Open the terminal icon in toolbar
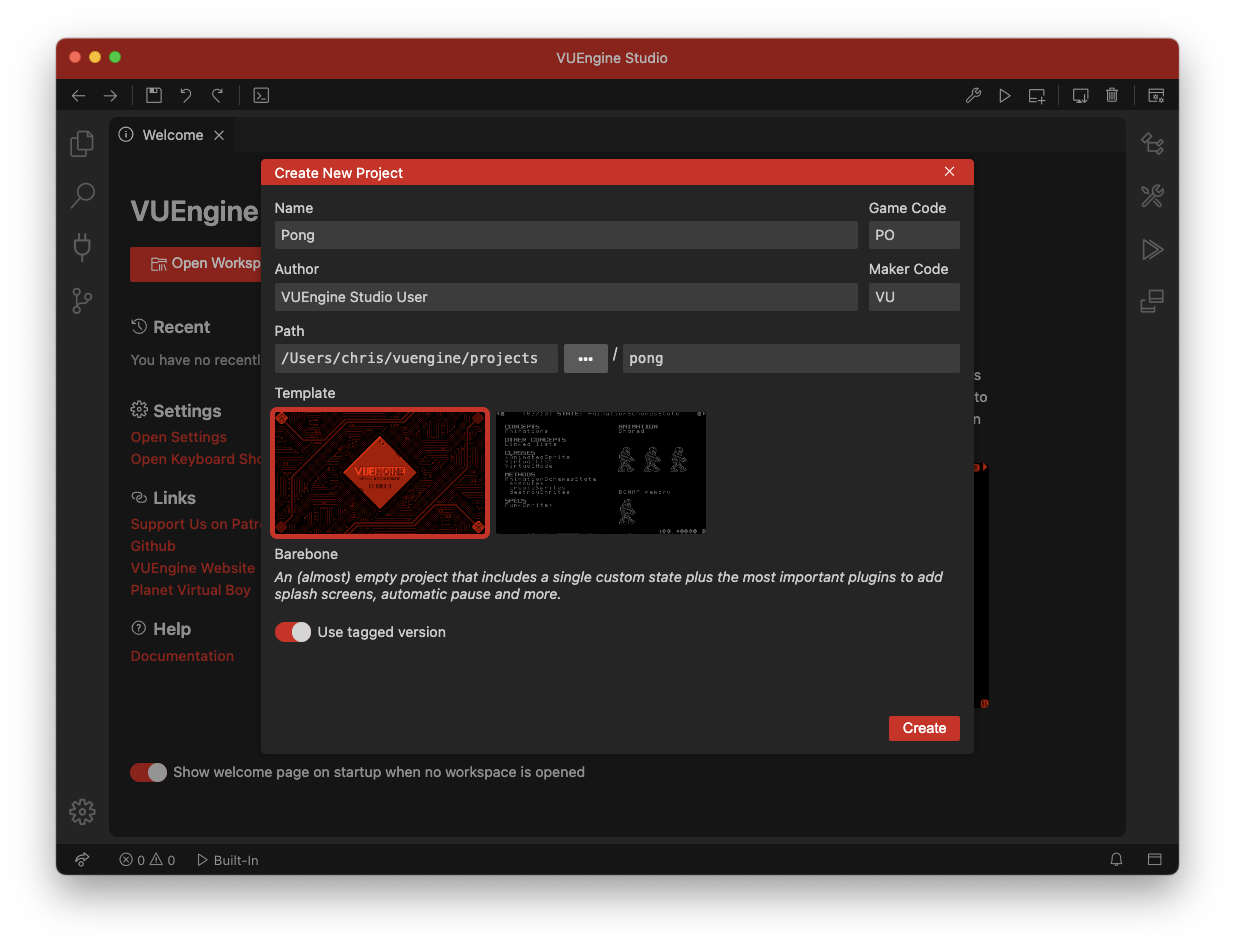Screen dimensions: 1235x949 coord(261,95)
